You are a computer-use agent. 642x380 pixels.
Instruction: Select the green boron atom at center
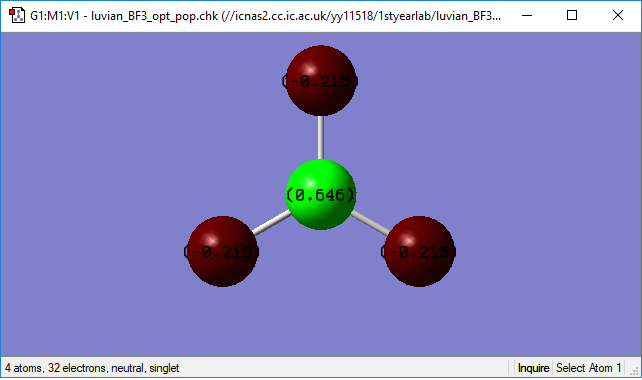321,195
